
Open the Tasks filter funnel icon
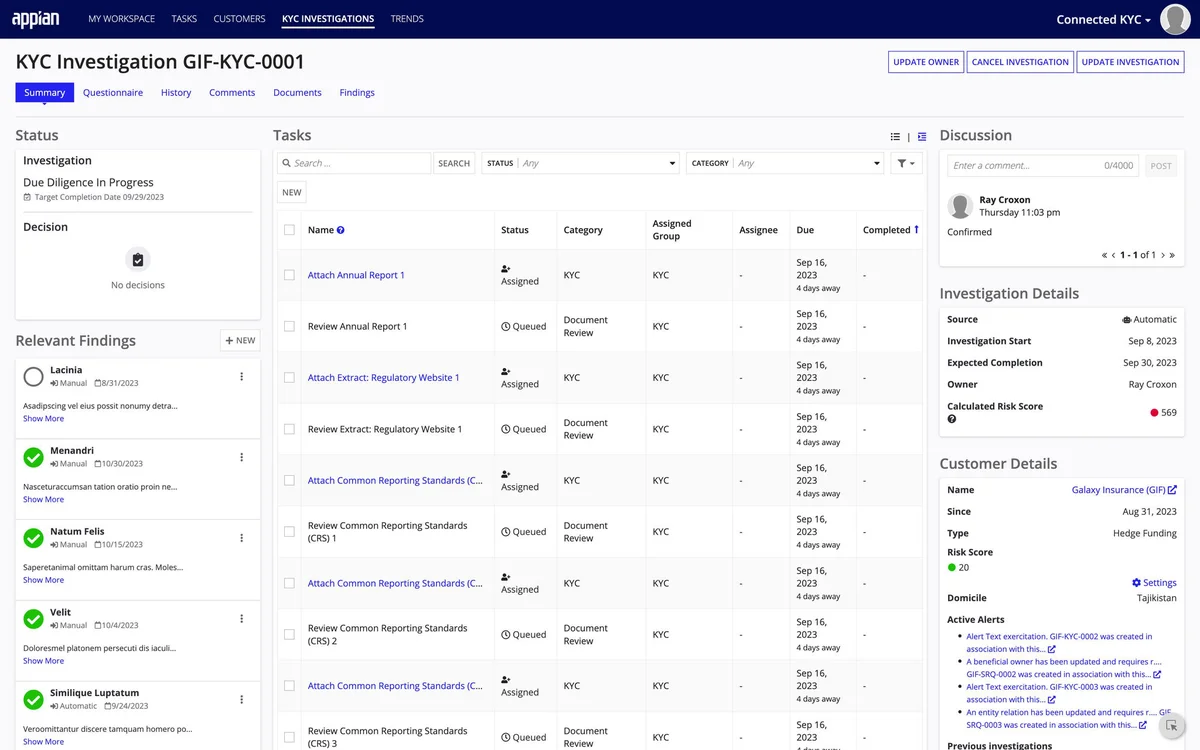(906, 163)
